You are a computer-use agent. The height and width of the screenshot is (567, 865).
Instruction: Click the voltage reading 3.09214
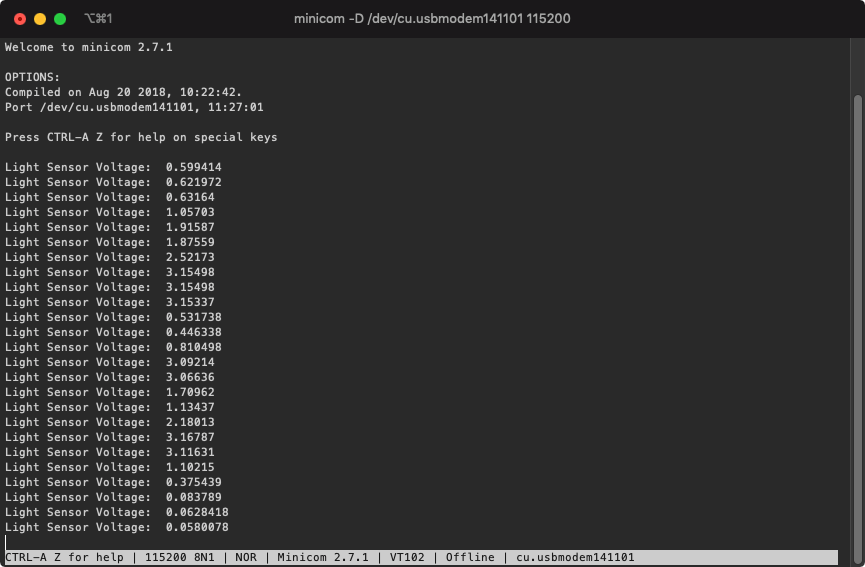coord(190,362)
